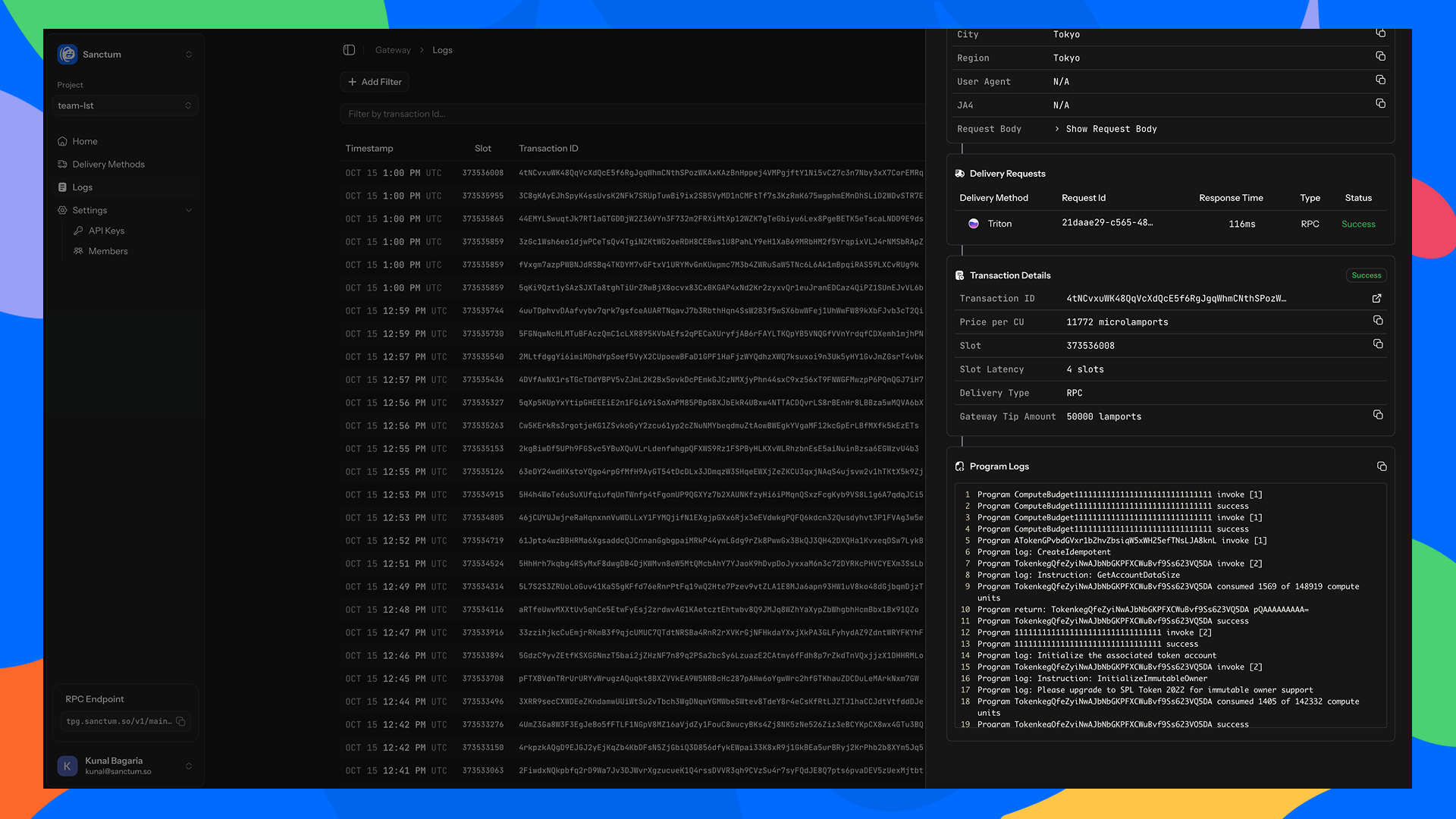
Task: Open log row with slot 373535955
Action: 632,196
